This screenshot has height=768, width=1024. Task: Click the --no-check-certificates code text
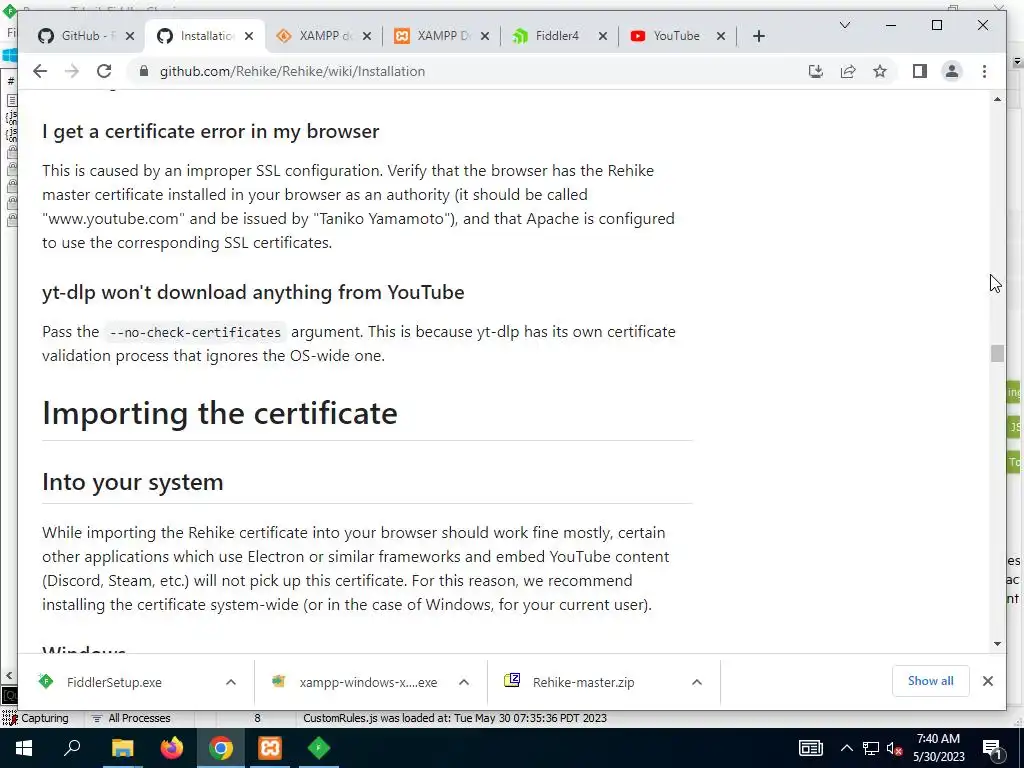pos(195,332)
